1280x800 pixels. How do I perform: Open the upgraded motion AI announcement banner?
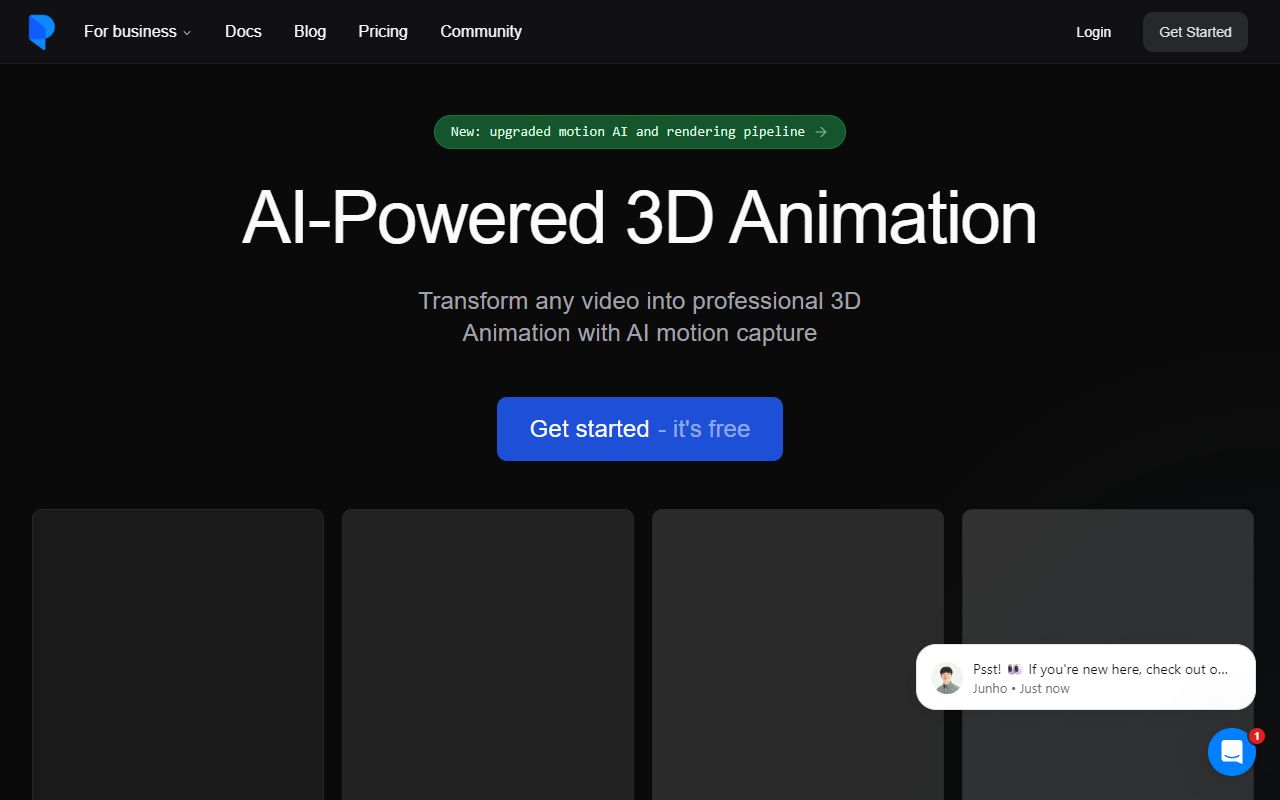[x=628, y=131]
